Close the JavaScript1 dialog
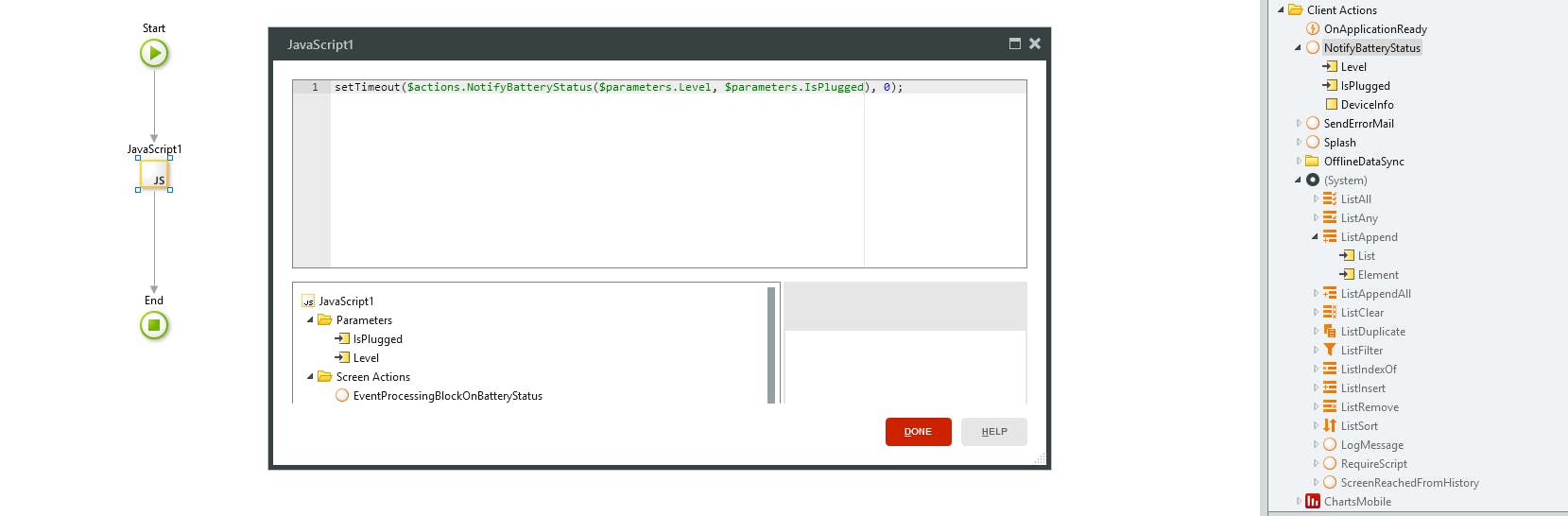The image size is (1568, 516). [1035, 43]
